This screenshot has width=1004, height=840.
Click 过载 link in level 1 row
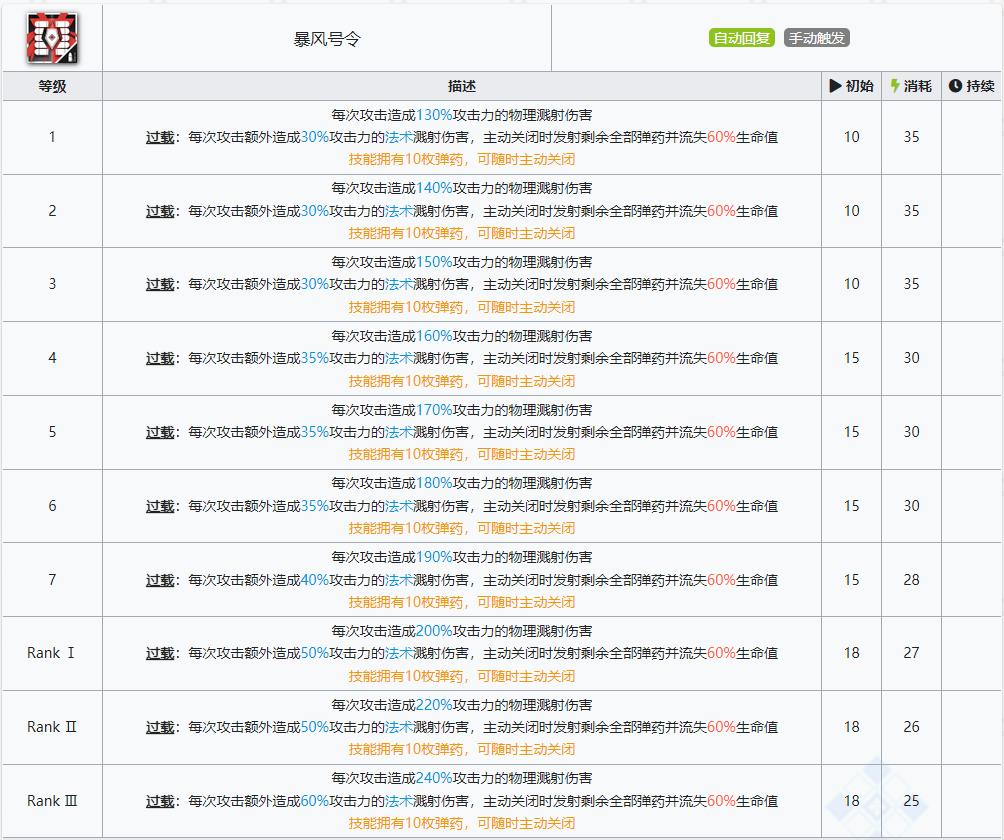click(x=159, y=137)
